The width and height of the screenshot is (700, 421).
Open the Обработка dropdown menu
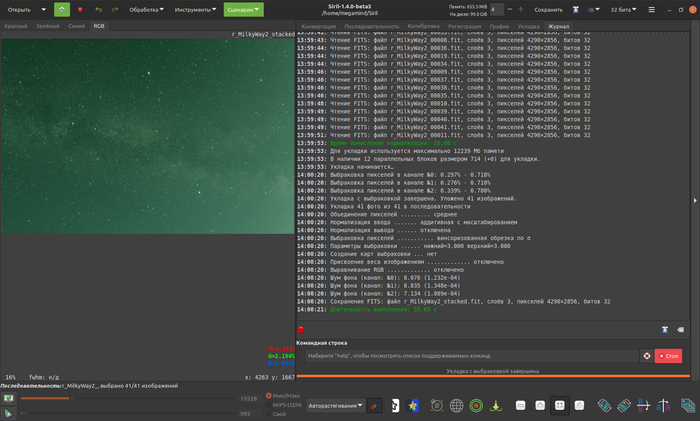[x=147, y=9]
